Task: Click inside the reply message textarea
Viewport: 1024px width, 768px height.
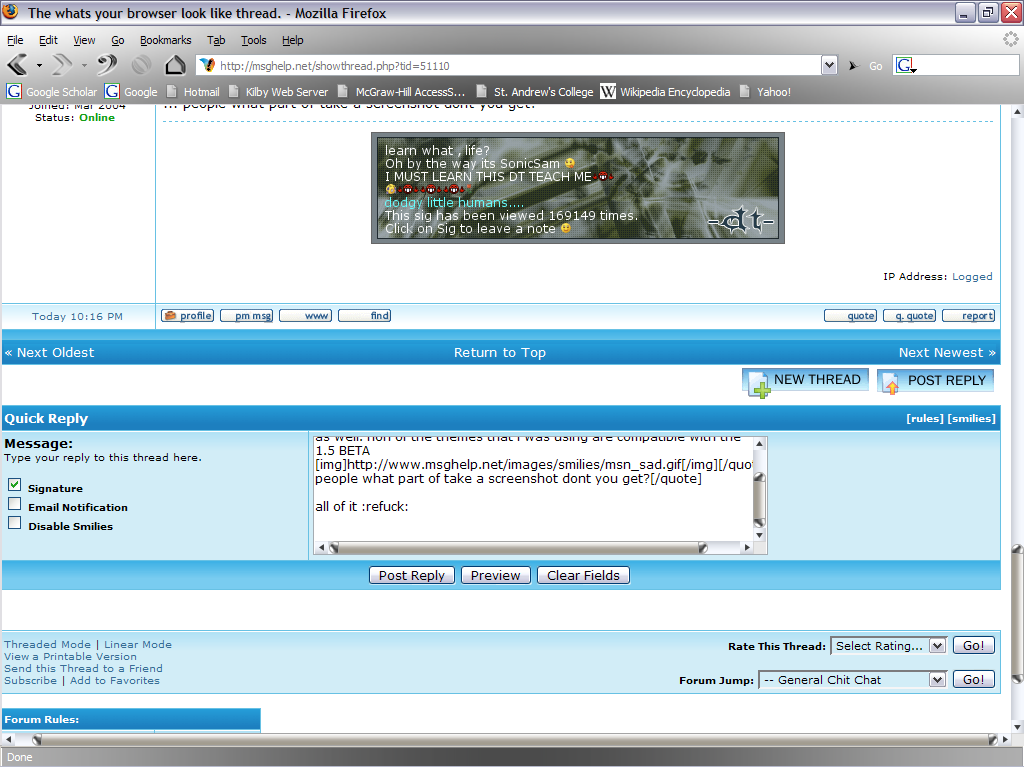Action: coord(533,488)
